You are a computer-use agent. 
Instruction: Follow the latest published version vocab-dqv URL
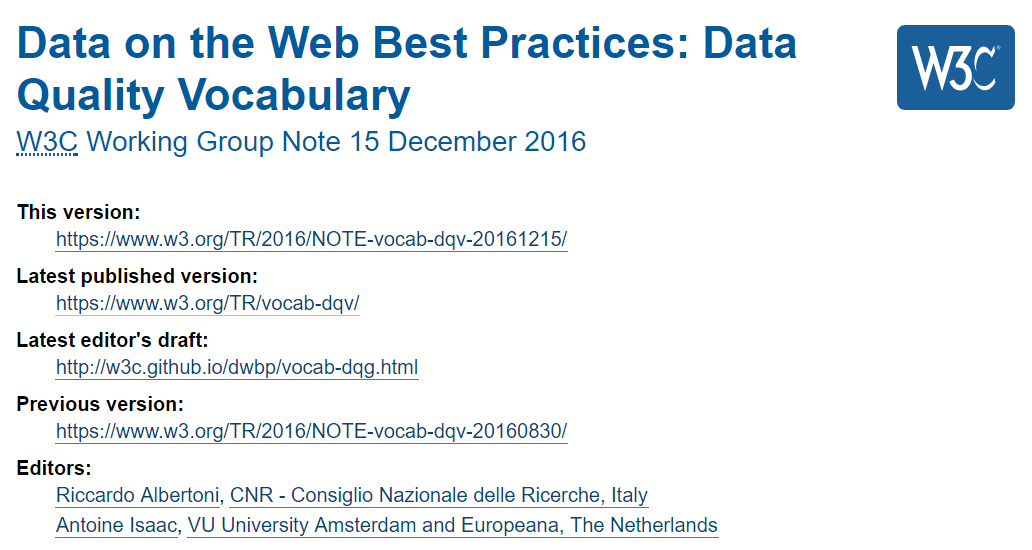[207, 303]
